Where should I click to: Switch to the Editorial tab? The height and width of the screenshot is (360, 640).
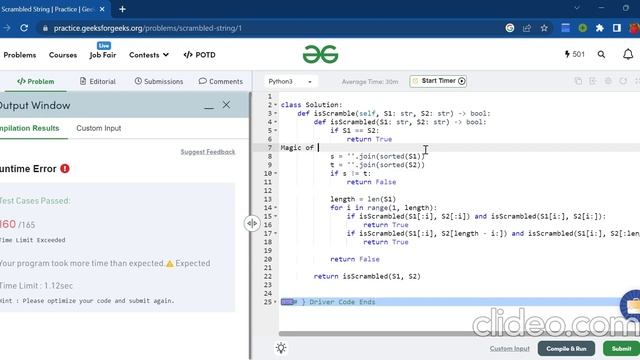coord(98,81)
